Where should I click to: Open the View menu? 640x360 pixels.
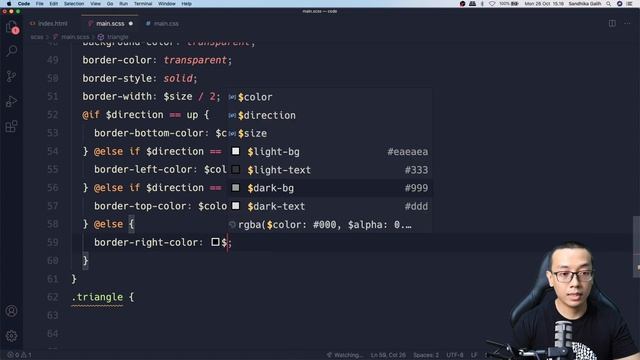click(x=96, y=4)
